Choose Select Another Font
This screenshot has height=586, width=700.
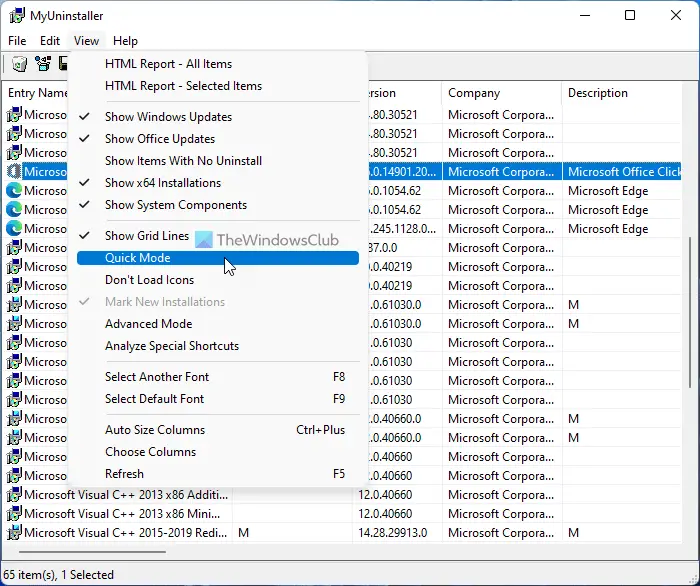(x=218, y=377)
